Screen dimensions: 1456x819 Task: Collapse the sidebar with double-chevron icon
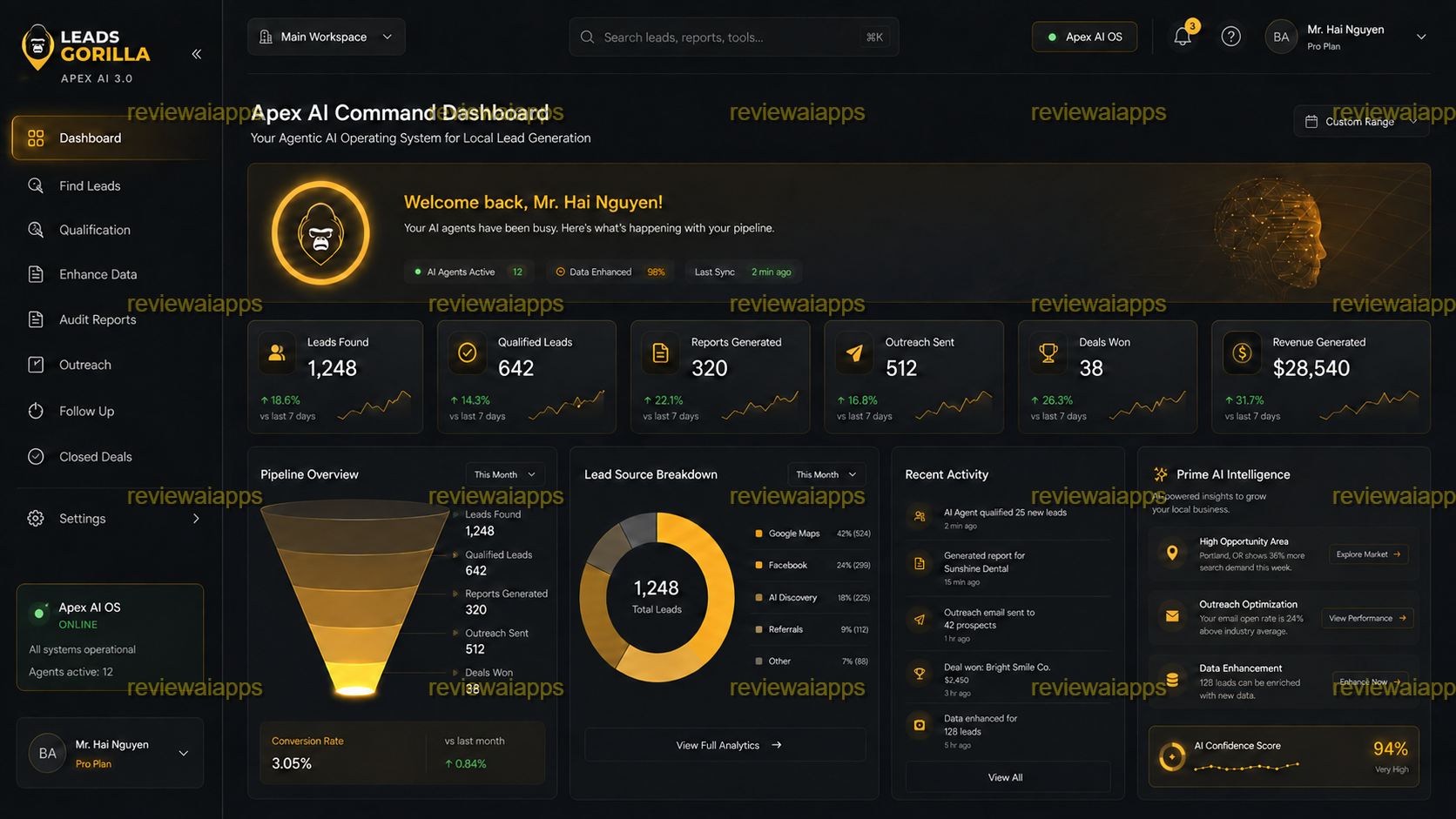[x=197, y=54]
